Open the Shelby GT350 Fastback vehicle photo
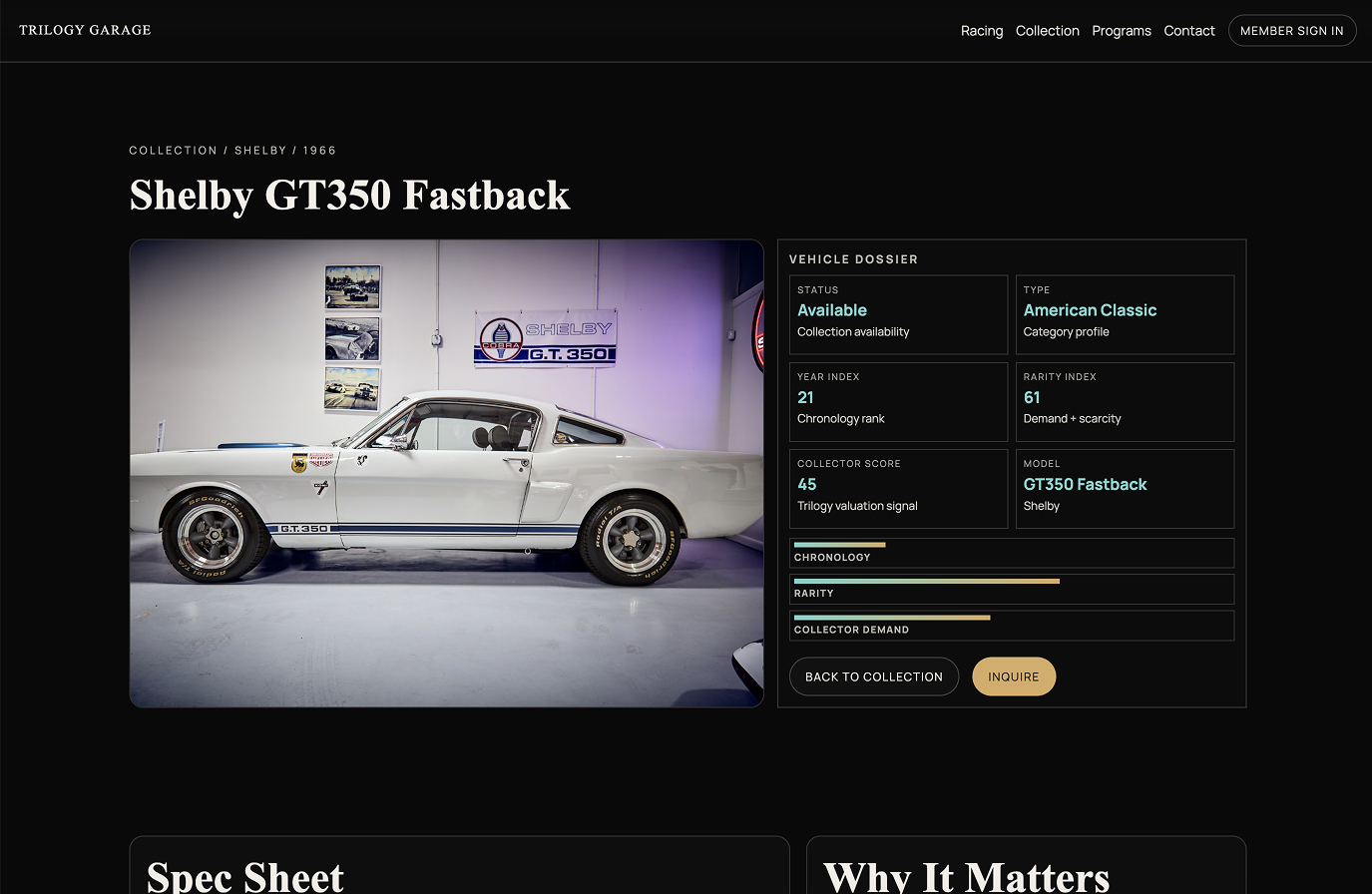This screenshot has height=894, width=1372. pyautogui.click(x=446, y=472)
